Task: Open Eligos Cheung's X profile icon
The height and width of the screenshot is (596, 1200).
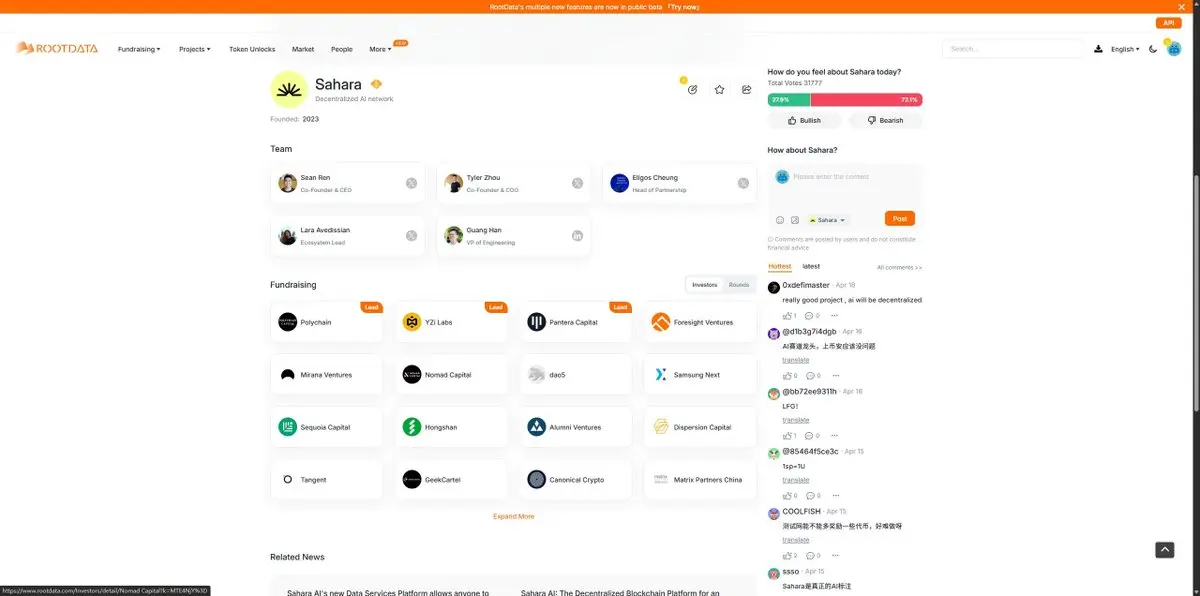Action: pos(743,183)
